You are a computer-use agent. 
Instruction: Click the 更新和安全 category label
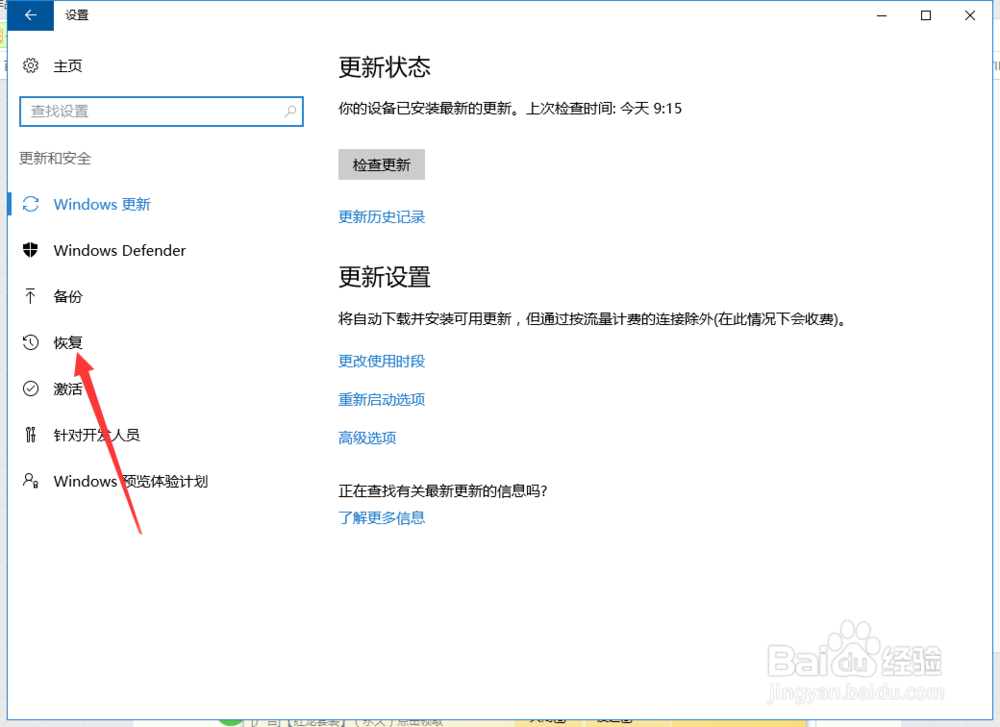coord(55,158)
